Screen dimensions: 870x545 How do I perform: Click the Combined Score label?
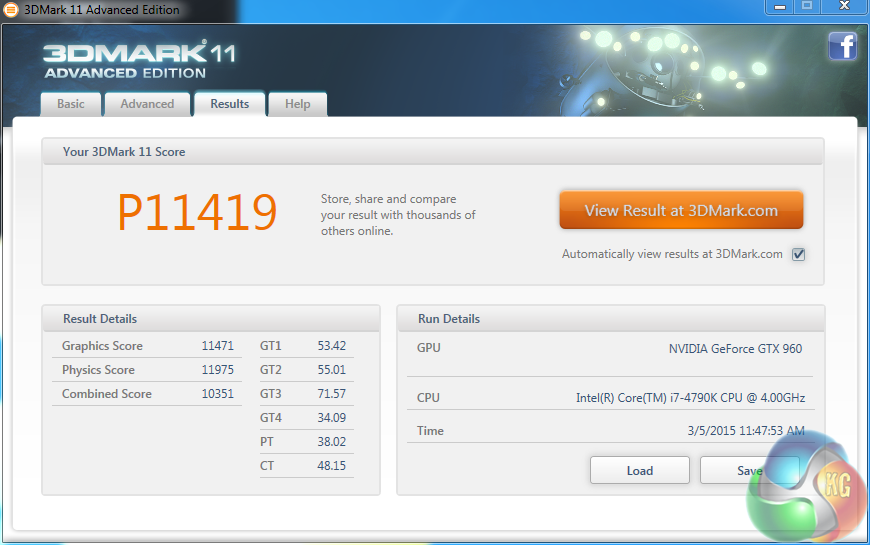click(x=107, y=393)
